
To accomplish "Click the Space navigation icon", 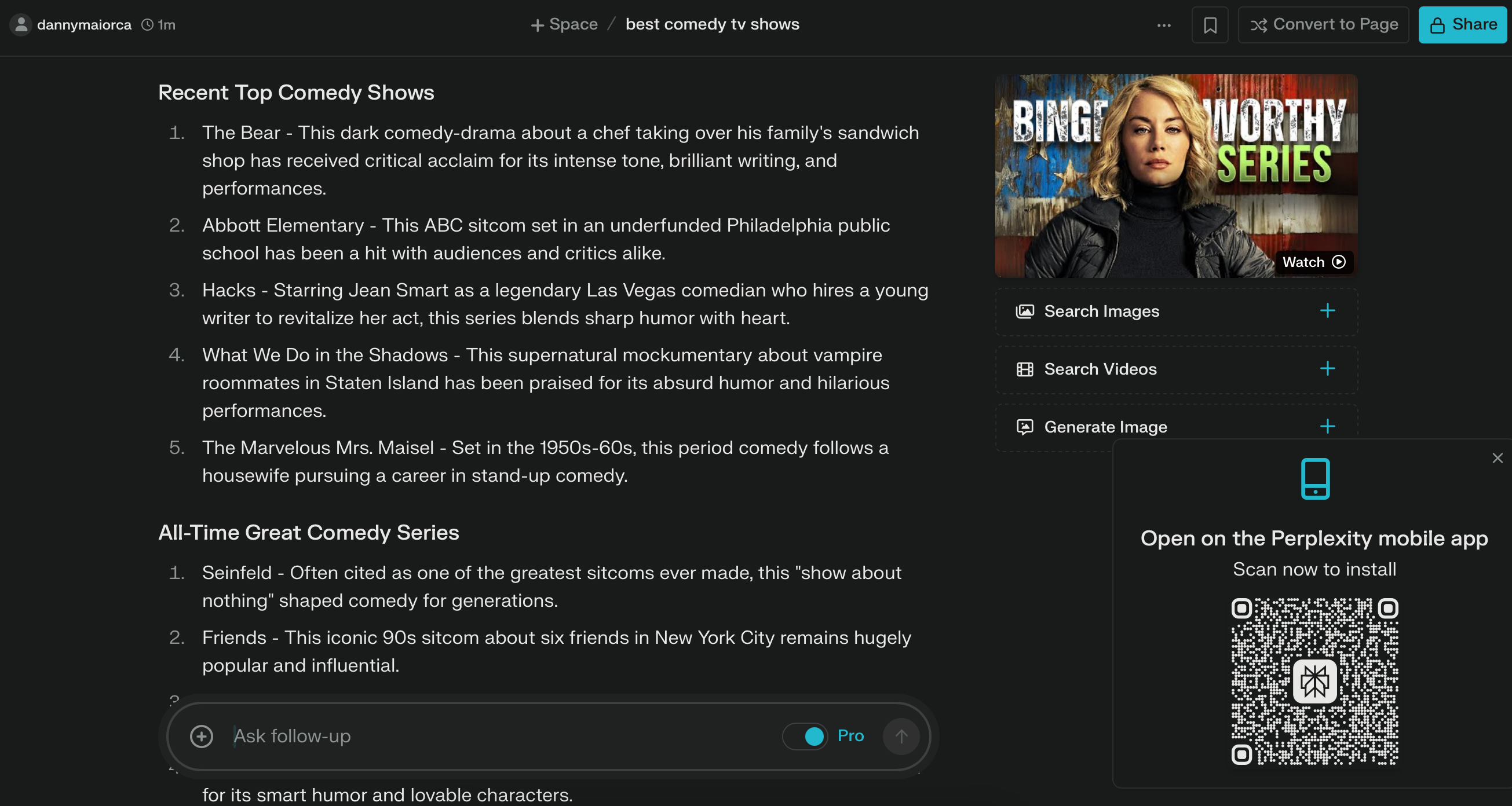I will tap(537, 24).
